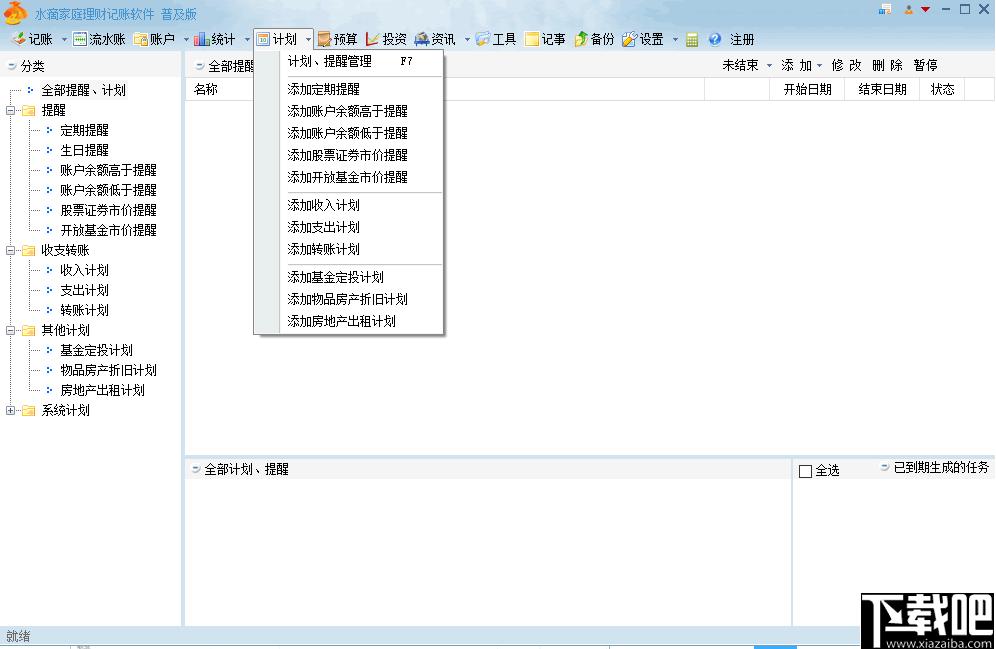Open the help question mark icon
This screenshot has width=996, height=649.
pyautogui.click(x=715, y=39)
